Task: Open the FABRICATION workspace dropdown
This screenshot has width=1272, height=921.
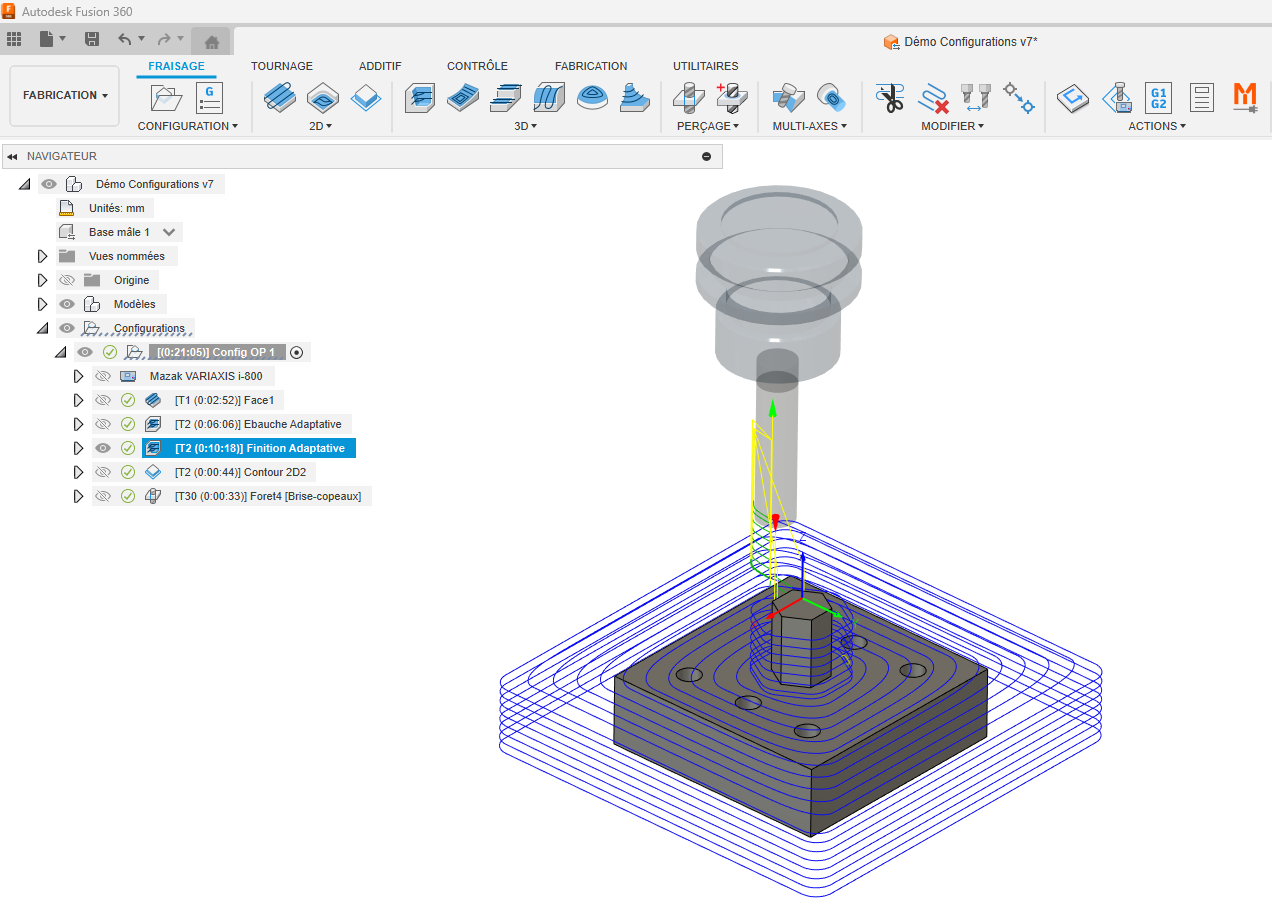Action: [x=65, y=95]
